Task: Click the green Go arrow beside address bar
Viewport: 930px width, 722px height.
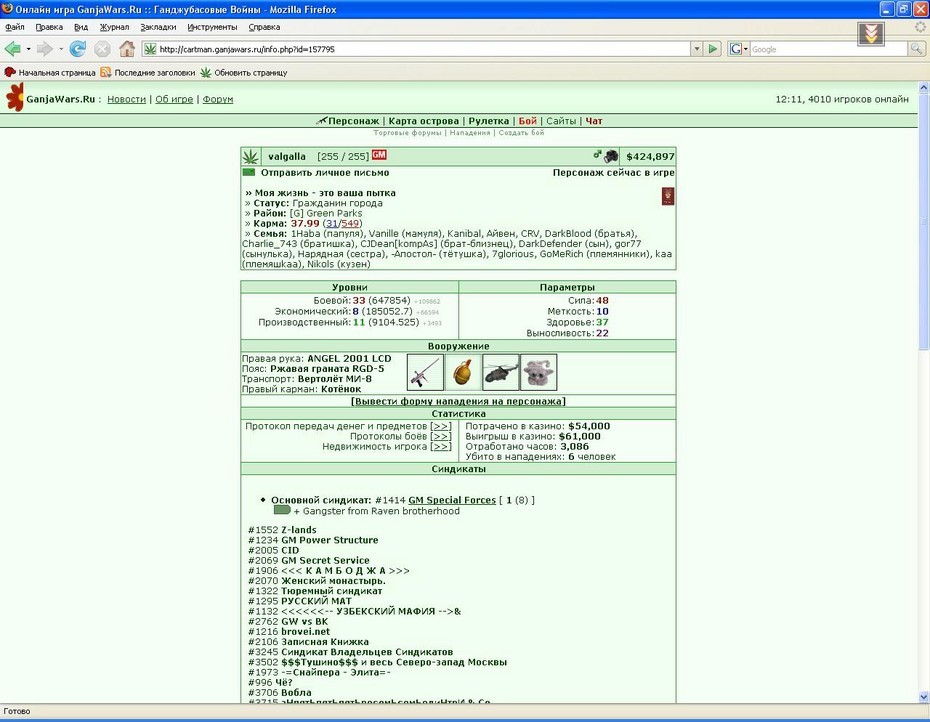Action: 713,49
